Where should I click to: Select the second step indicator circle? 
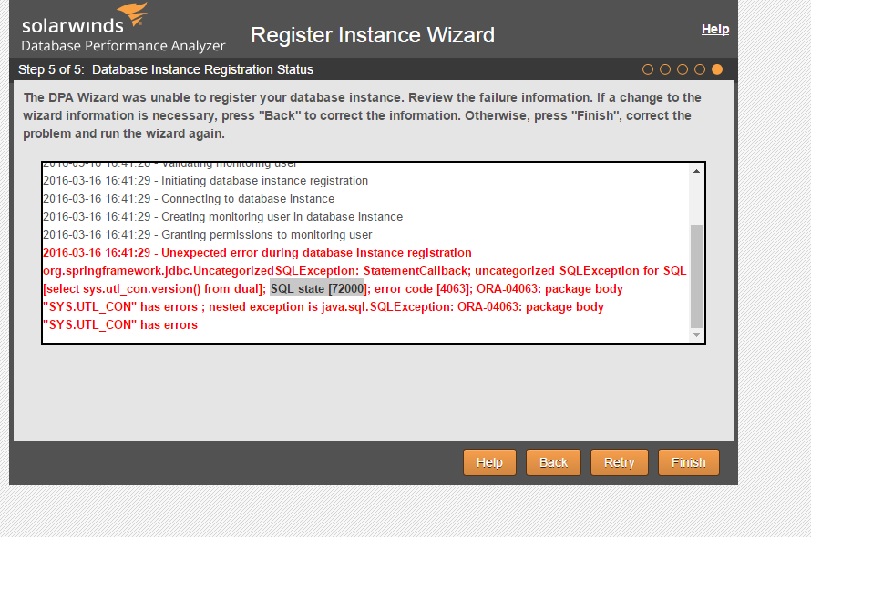[665, 70]
